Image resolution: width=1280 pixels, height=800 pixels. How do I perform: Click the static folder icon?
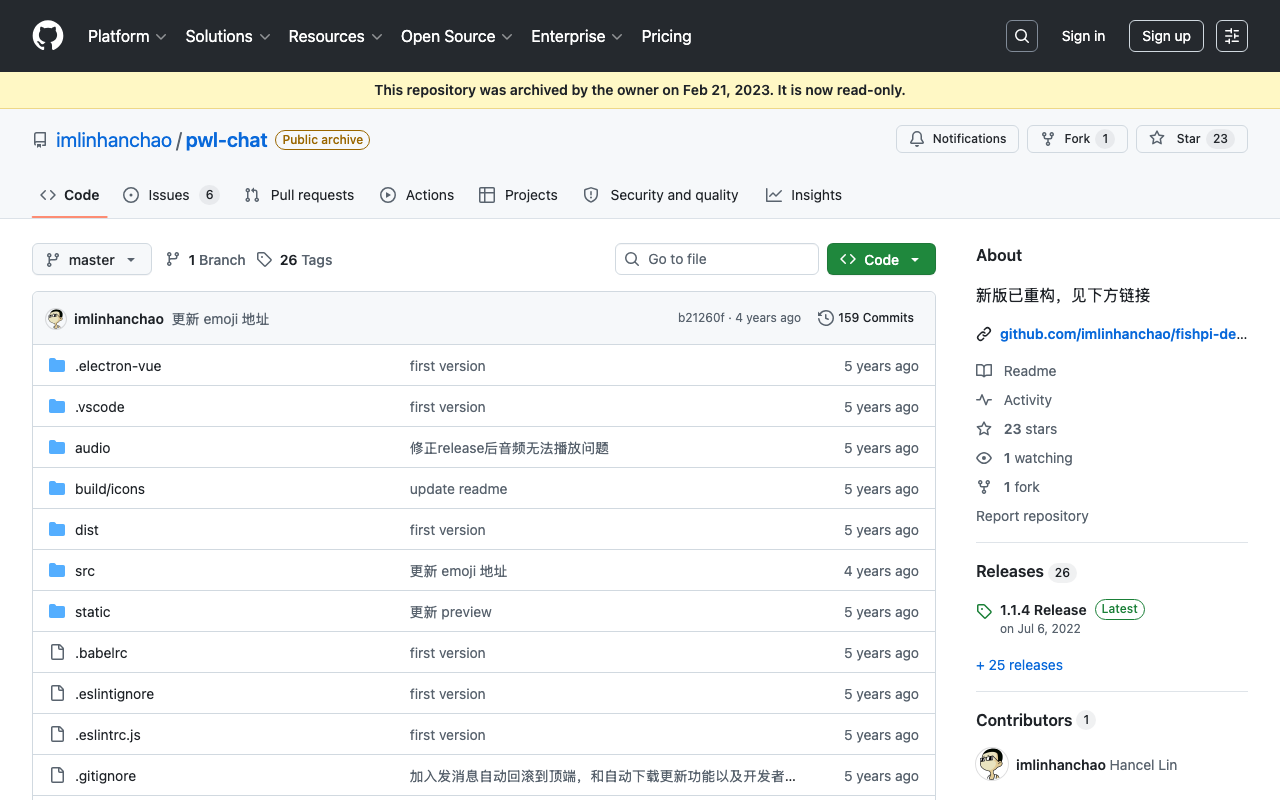57,612
